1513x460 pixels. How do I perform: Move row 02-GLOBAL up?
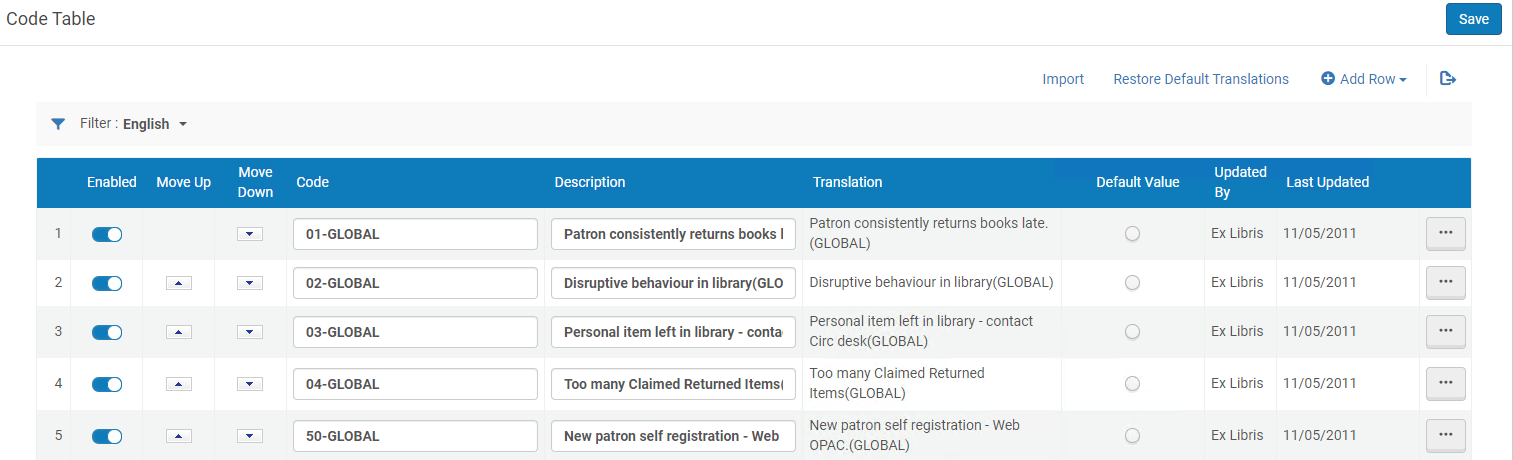tap(178, 283)
